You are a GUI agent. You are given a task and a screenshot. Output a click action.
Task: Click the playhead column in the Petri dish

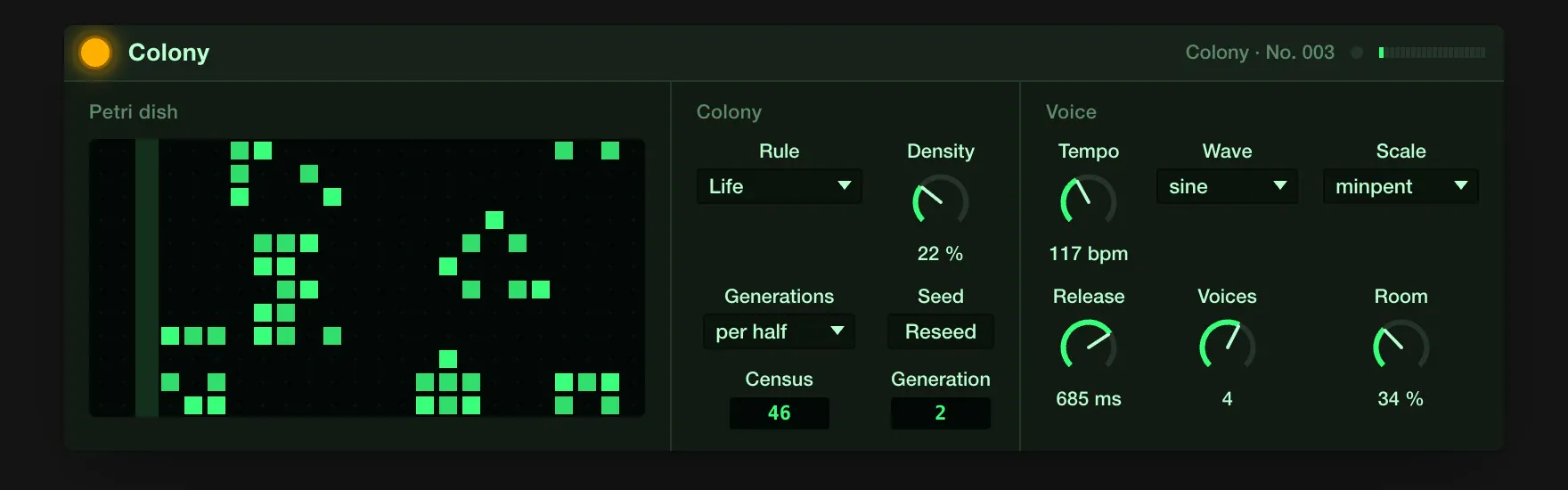[147, 278]
